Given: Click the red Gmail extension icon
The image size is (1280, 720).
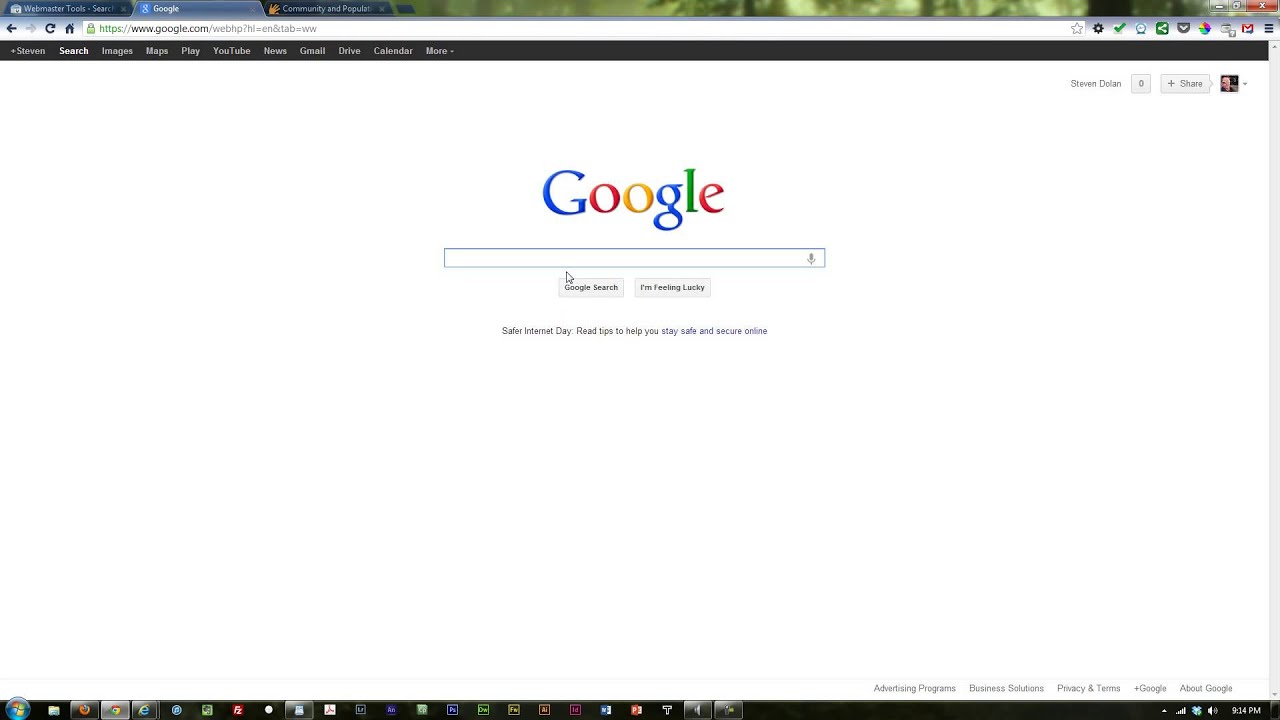Looking at the screenshot, I should point(1247,29).
